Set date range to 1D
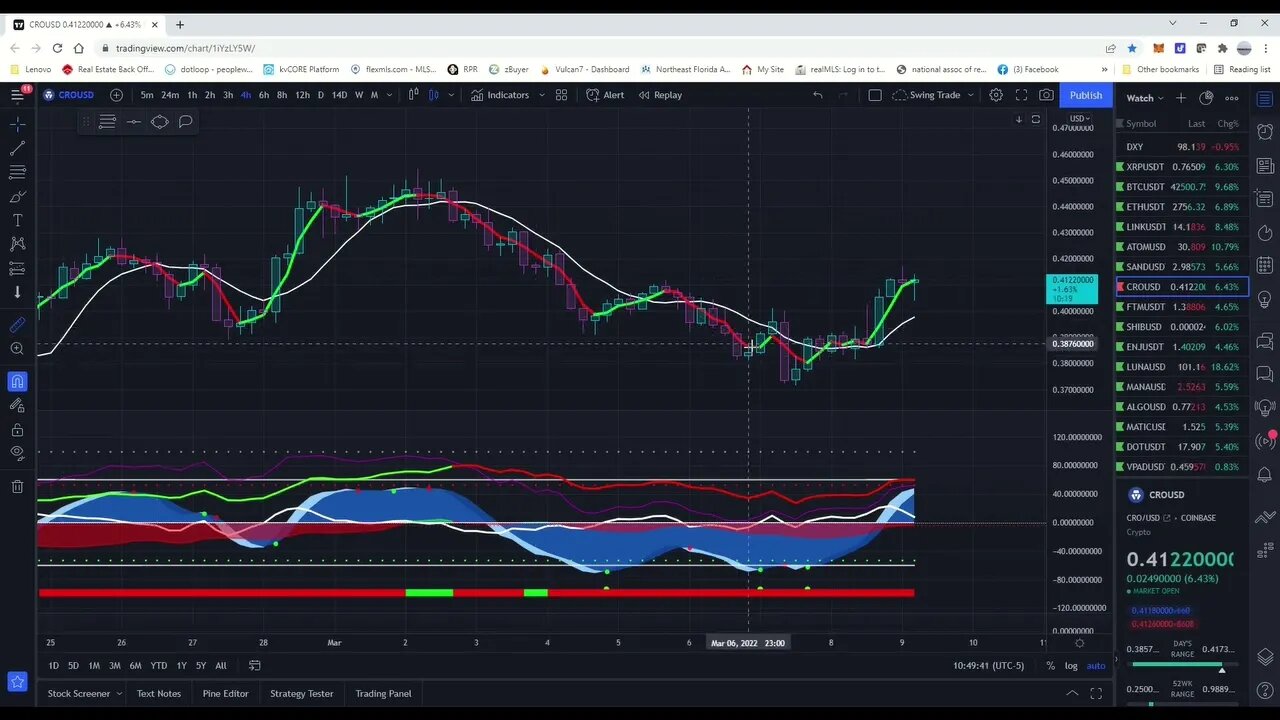Image resolution: width=1280 pixels, height=720 pixels. point(53,666)
